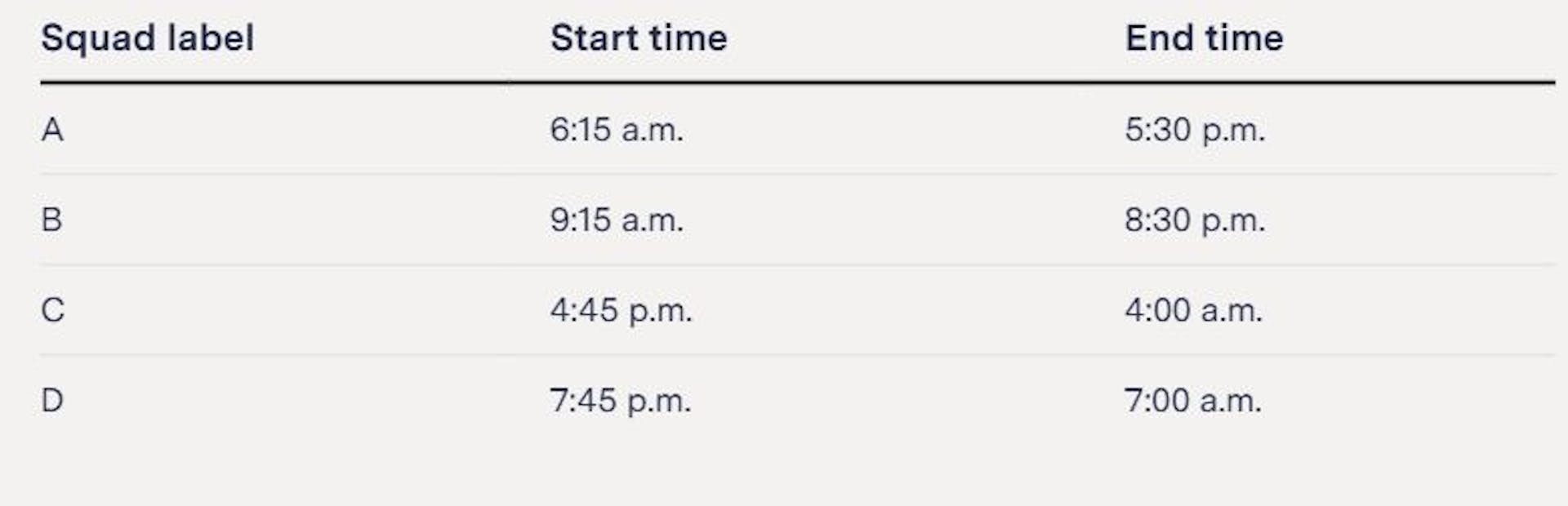Select squad label cell D
This screenshot has width=1568, height=506.
pos(52,401)
